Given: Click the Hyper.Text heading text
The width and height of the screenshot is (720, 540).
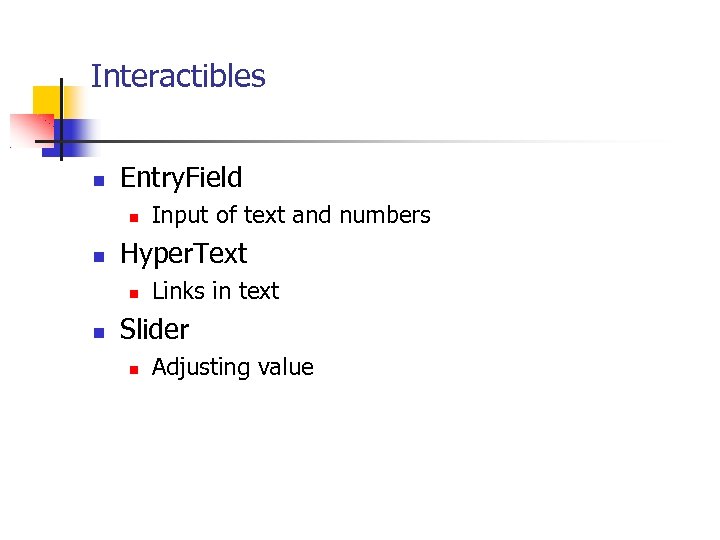Looking at the screenshot, I should pyautogui.click(x=183, y=254).
